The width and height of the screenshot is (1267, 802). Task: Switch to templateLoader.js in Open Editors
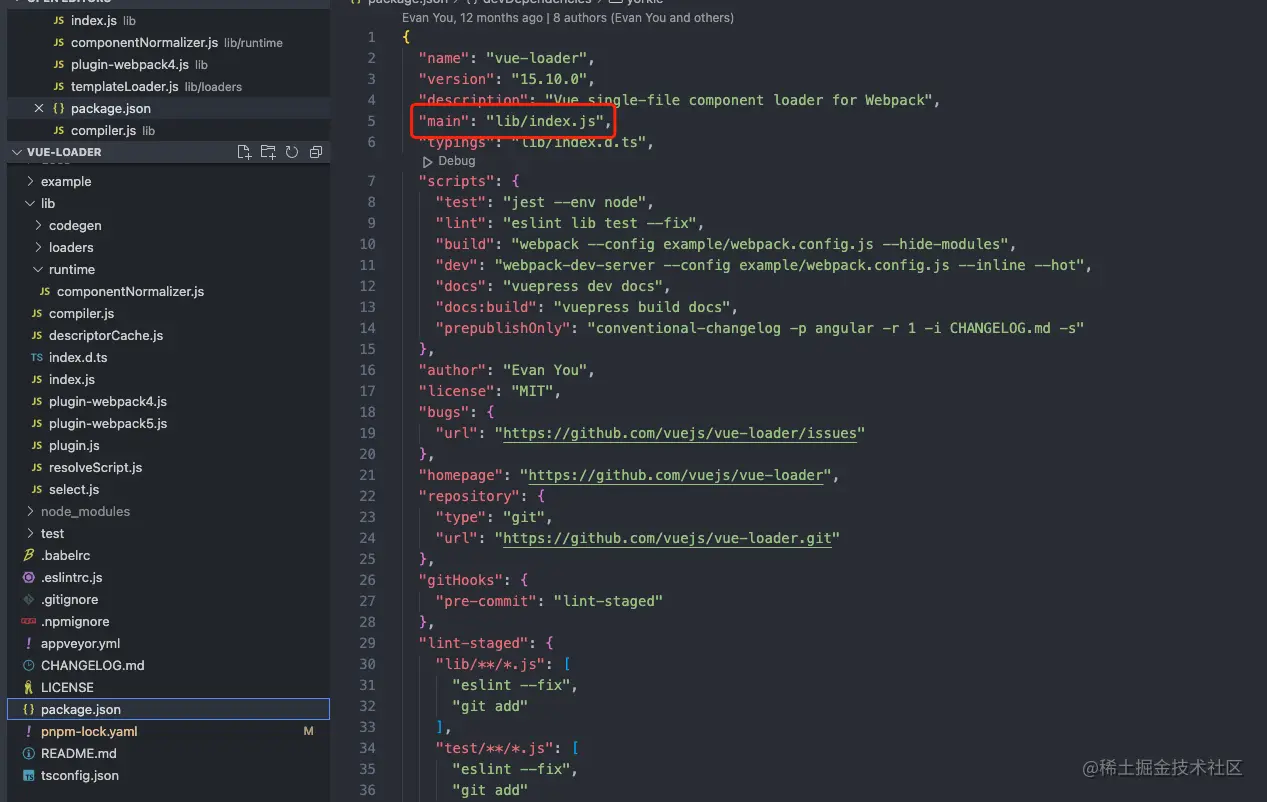(168, 86)
